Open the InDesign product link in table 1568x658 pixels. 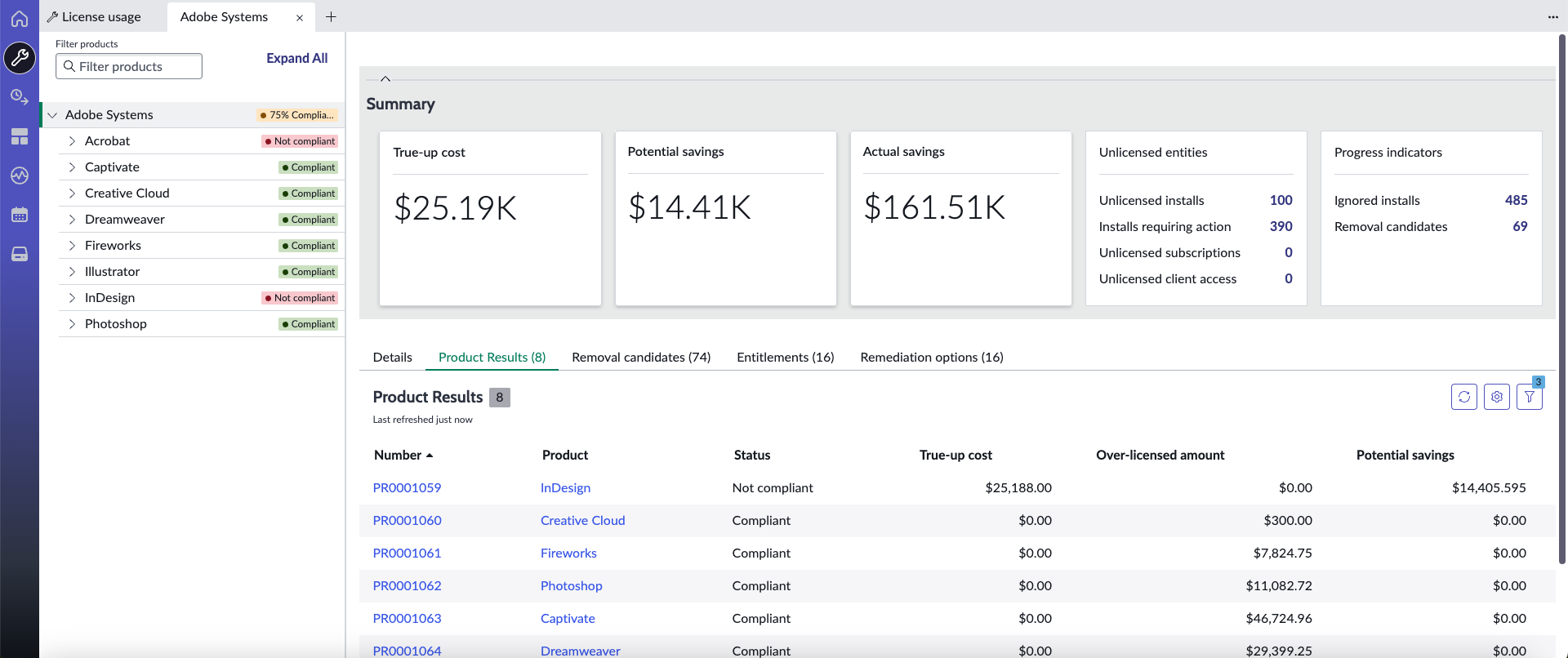click(565, 487)
